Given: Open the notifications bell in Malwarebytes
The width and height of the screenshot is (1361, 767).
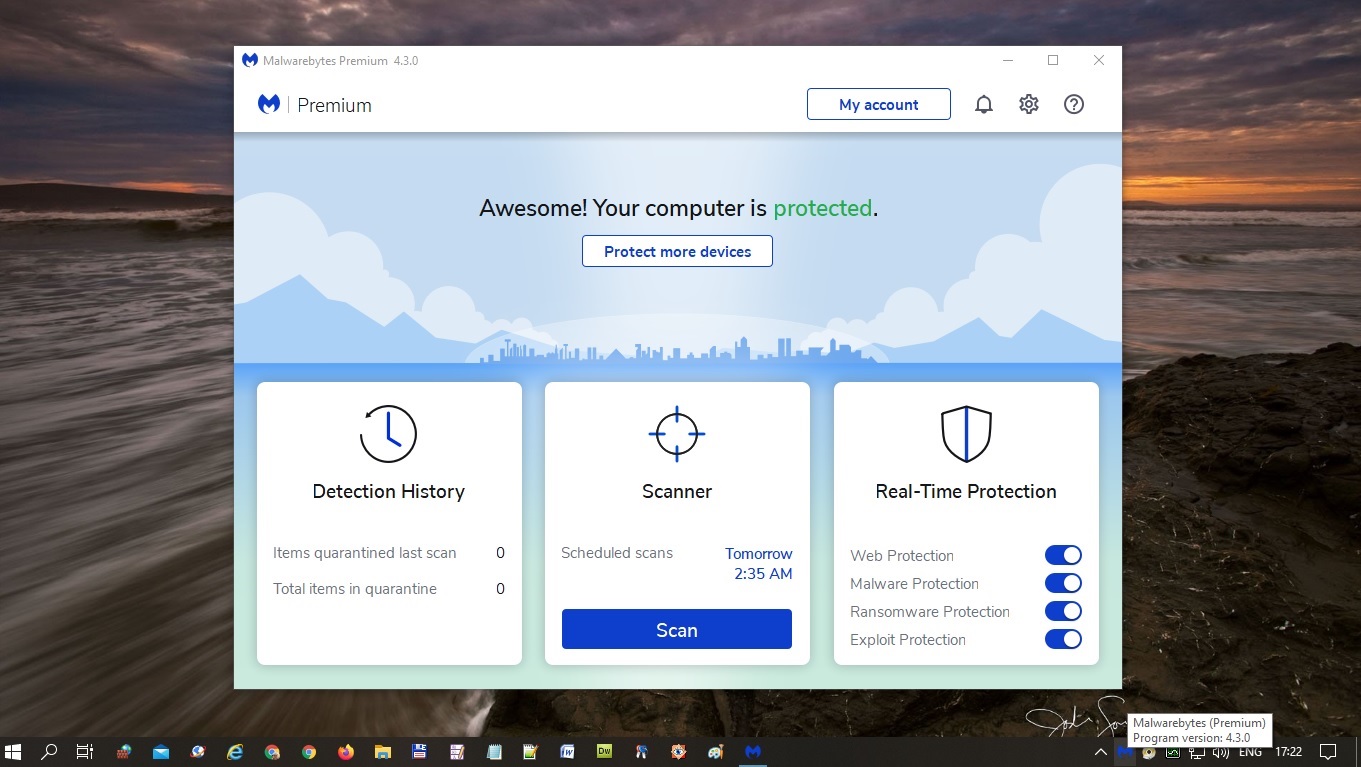Looking at the screenshot, I should tap(984, 104).
